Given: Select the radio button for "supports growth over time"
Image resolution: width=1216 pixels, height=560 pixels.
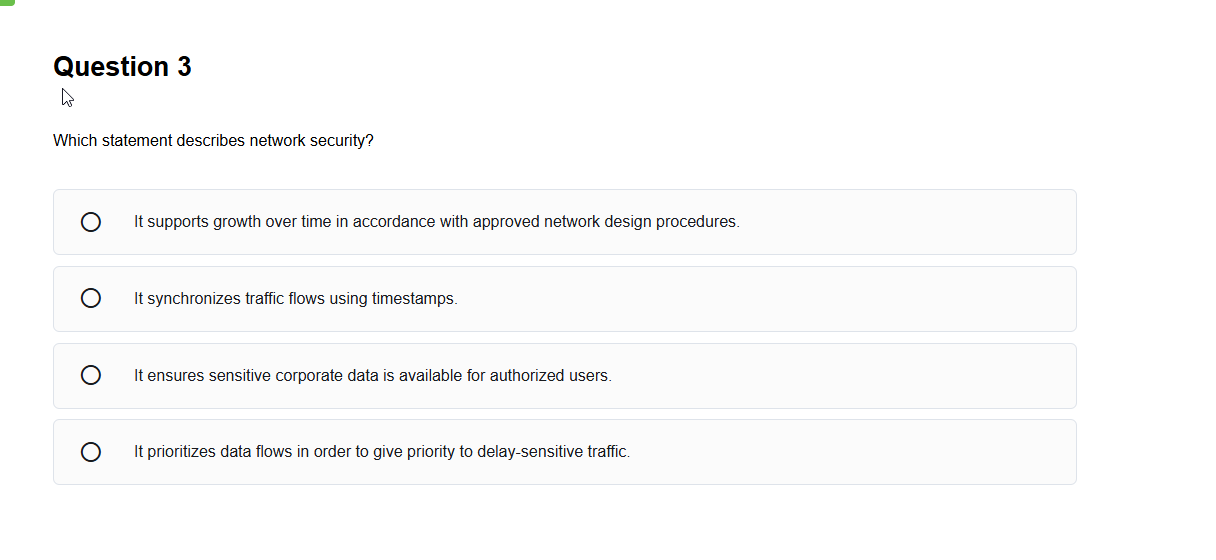Looking at the screenshot, I should [91, 222].
